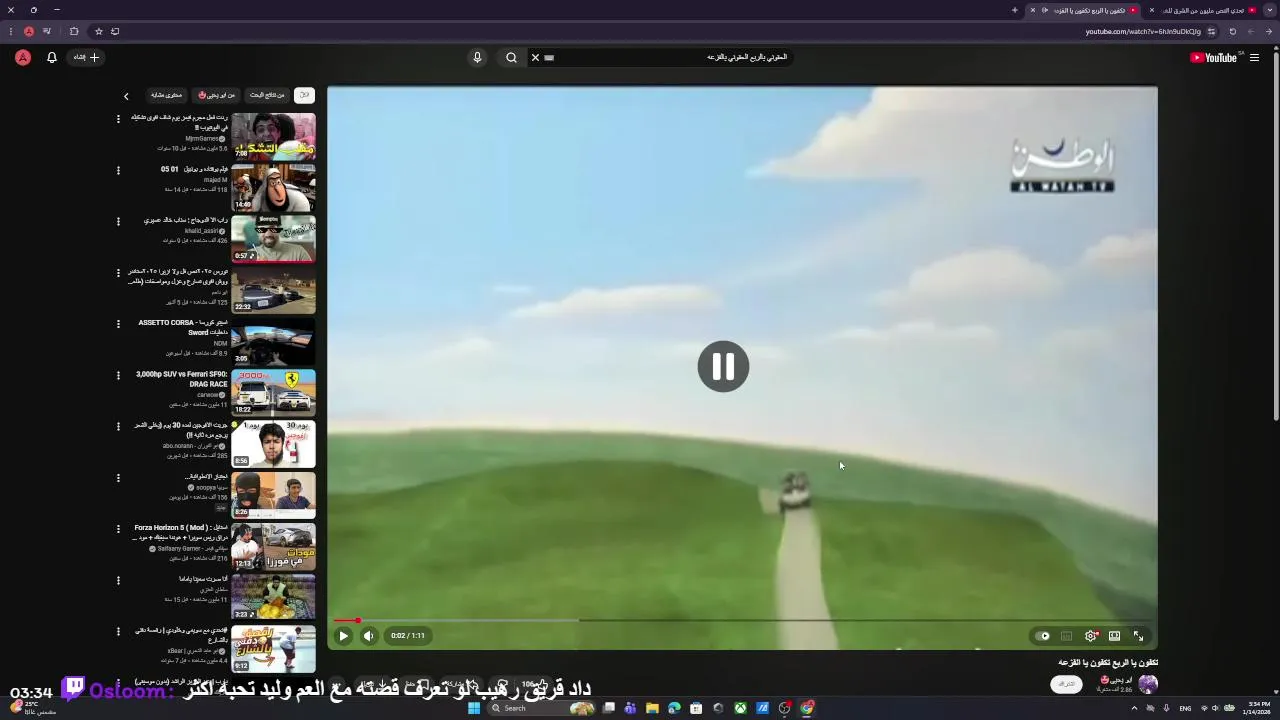Image resolution: width=1280 pixels, height=720 pixels.
Task: Open options menu for the Ferrari SF90 video
Action: click(118, 376)
